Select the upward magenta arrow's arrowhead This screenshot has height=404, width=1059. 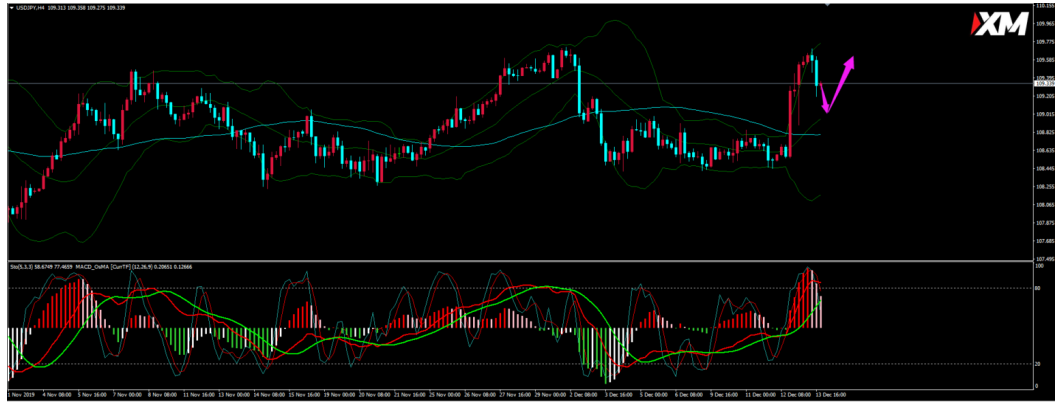(x=851, y=62)
